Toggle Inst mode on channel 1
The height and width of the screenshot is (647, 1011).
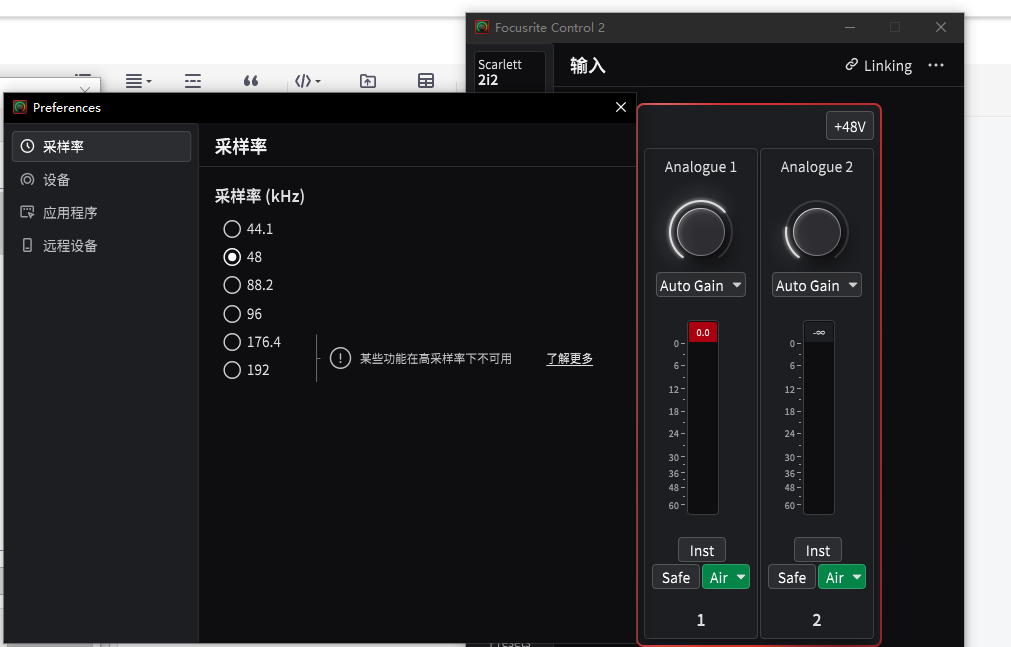pos(702,550)
